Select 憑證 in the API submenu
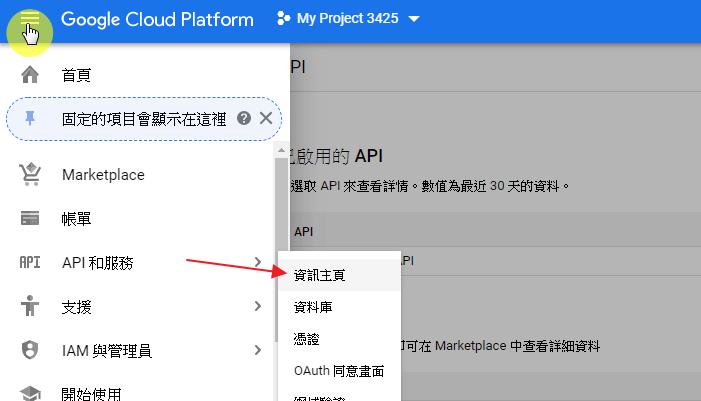The height and width of the screenshot is (401, 701). (x=339, y=339)
